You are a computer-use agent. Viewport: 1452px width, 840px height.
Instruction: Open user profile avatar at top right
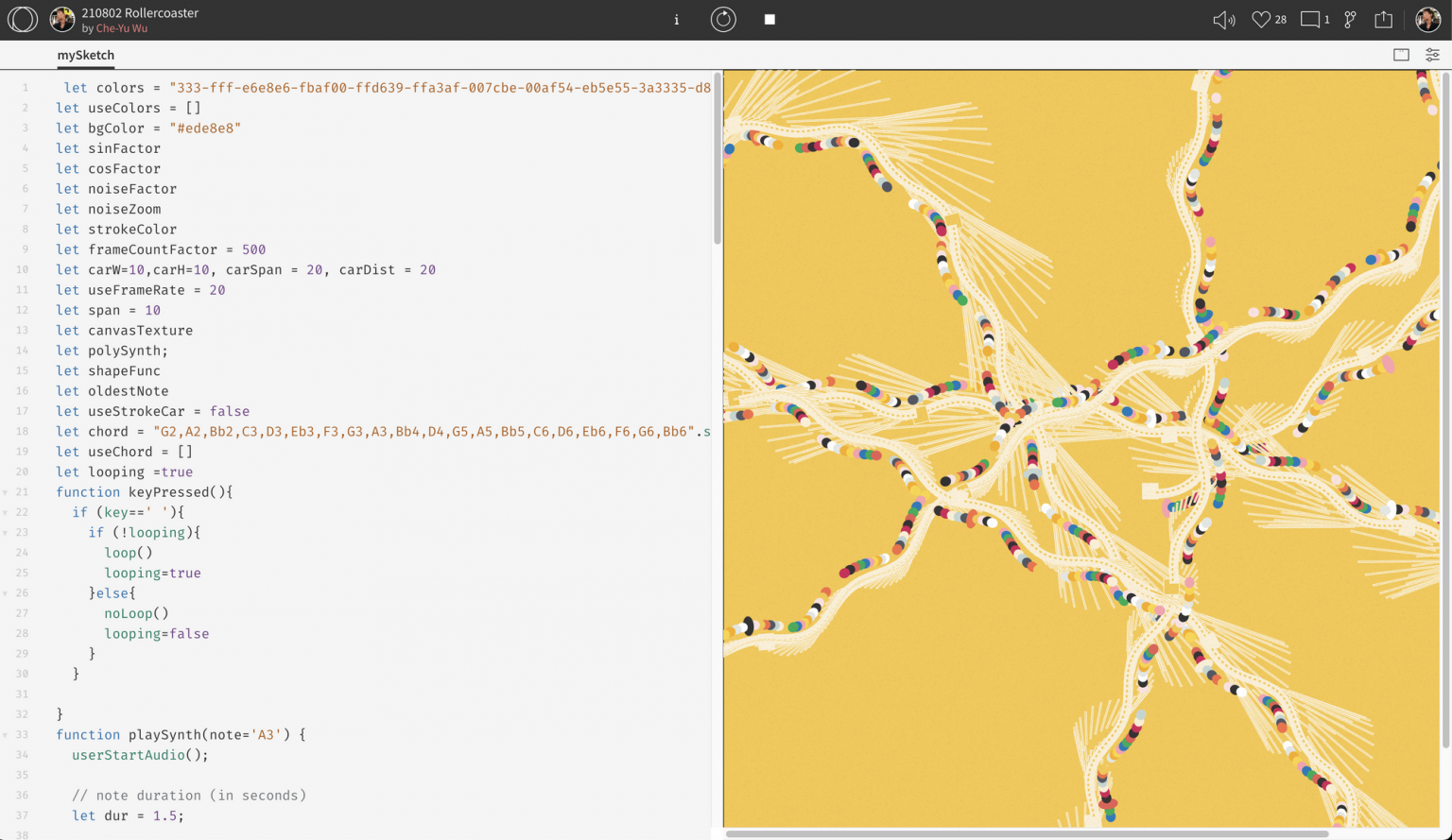point(1427,20)
